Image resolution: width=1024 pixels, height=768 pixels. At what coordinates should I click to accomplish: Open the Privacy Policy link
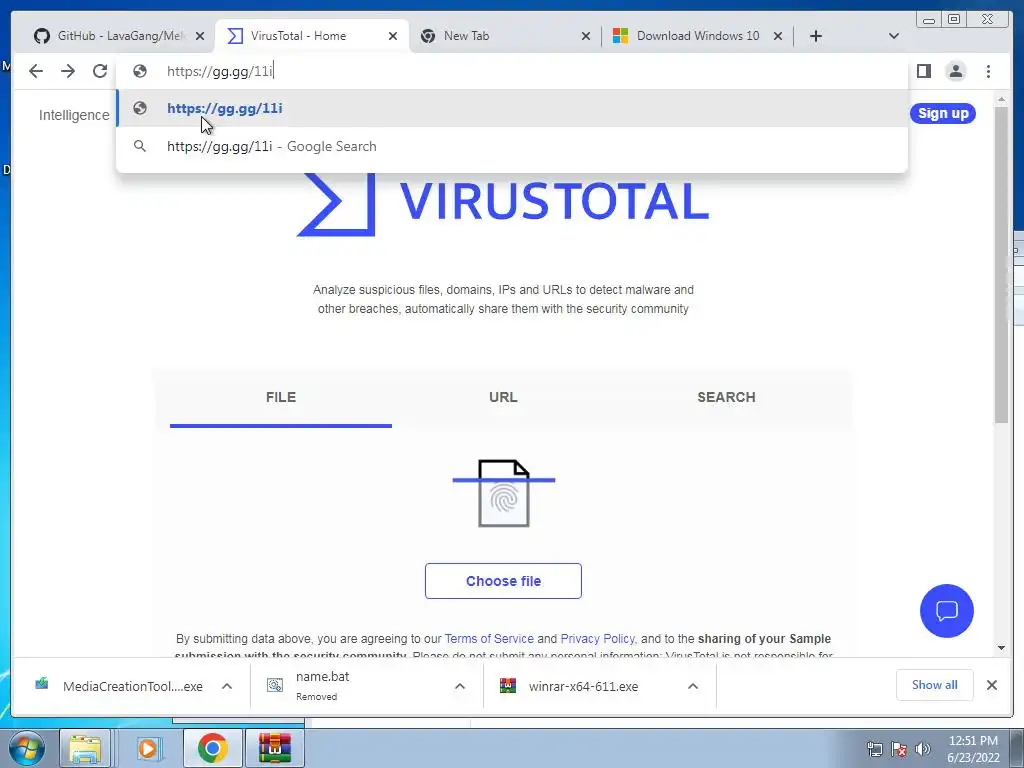598,639
